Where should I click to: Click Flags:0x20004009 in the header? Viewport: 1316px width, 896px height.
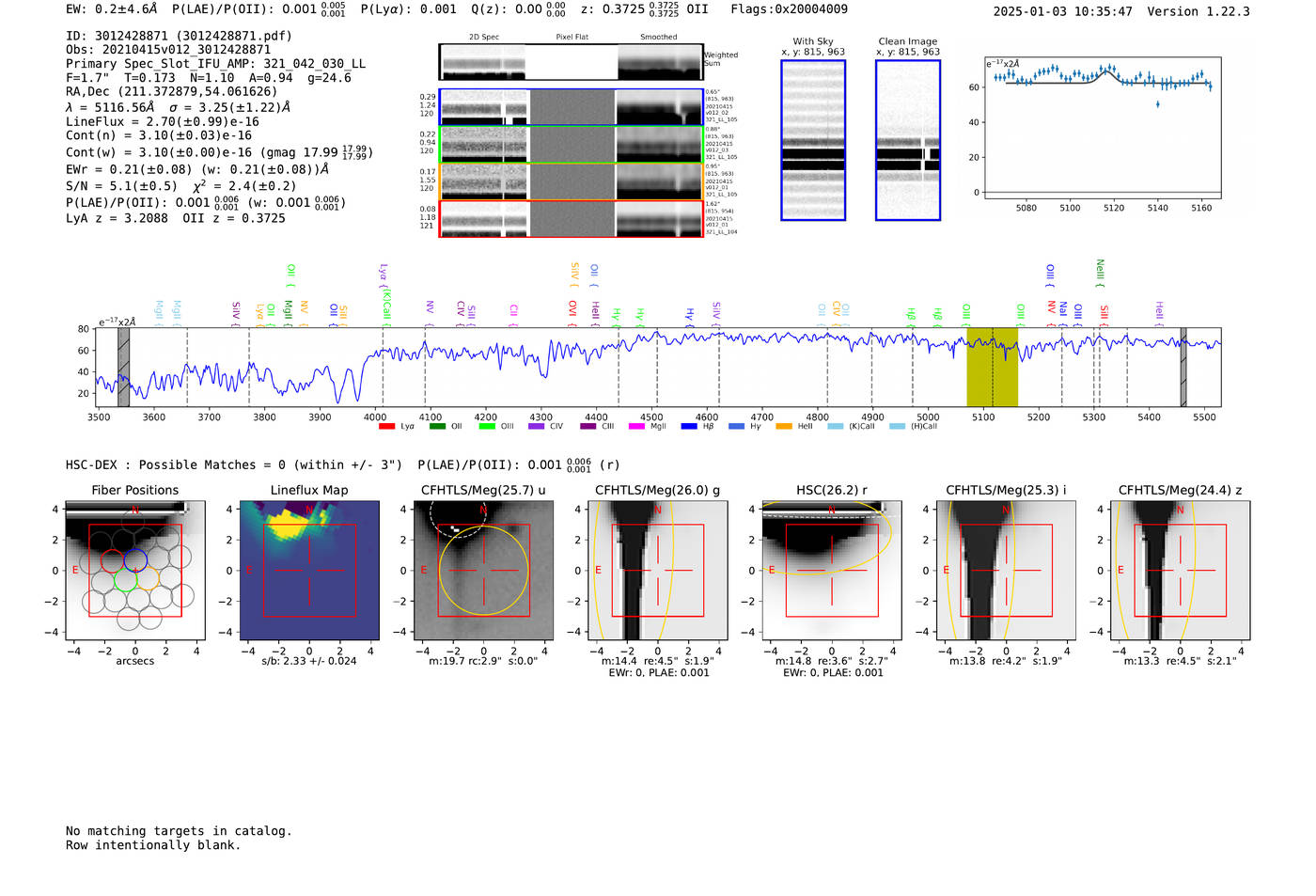(x=789, y=9)
